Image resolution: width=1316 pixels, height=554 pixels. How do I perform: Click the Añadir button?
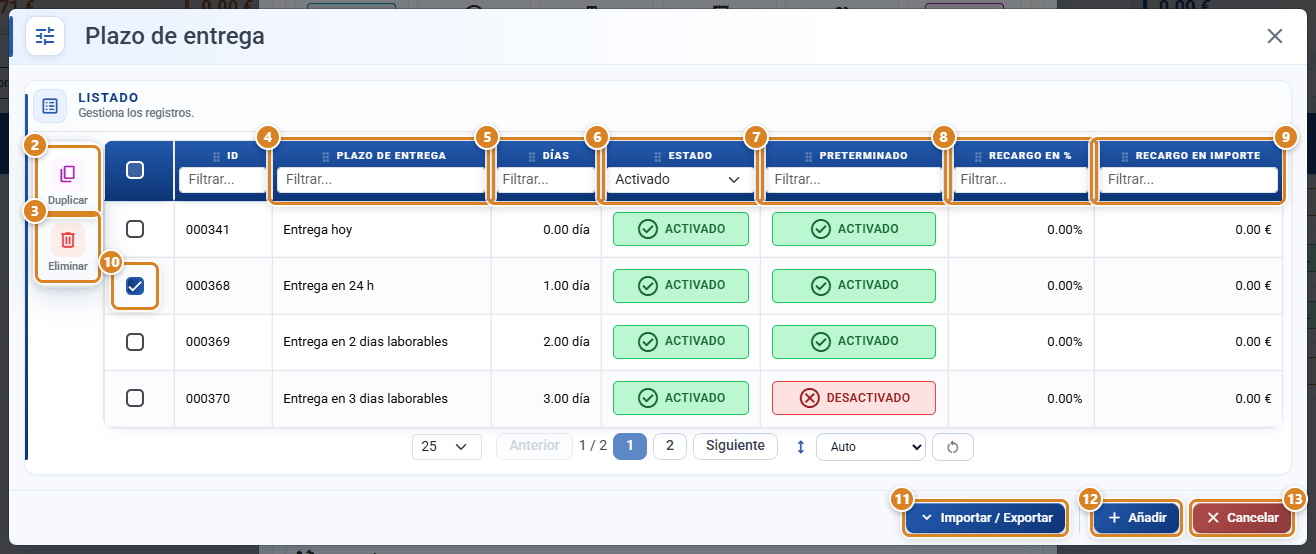tap(1137, 518)
